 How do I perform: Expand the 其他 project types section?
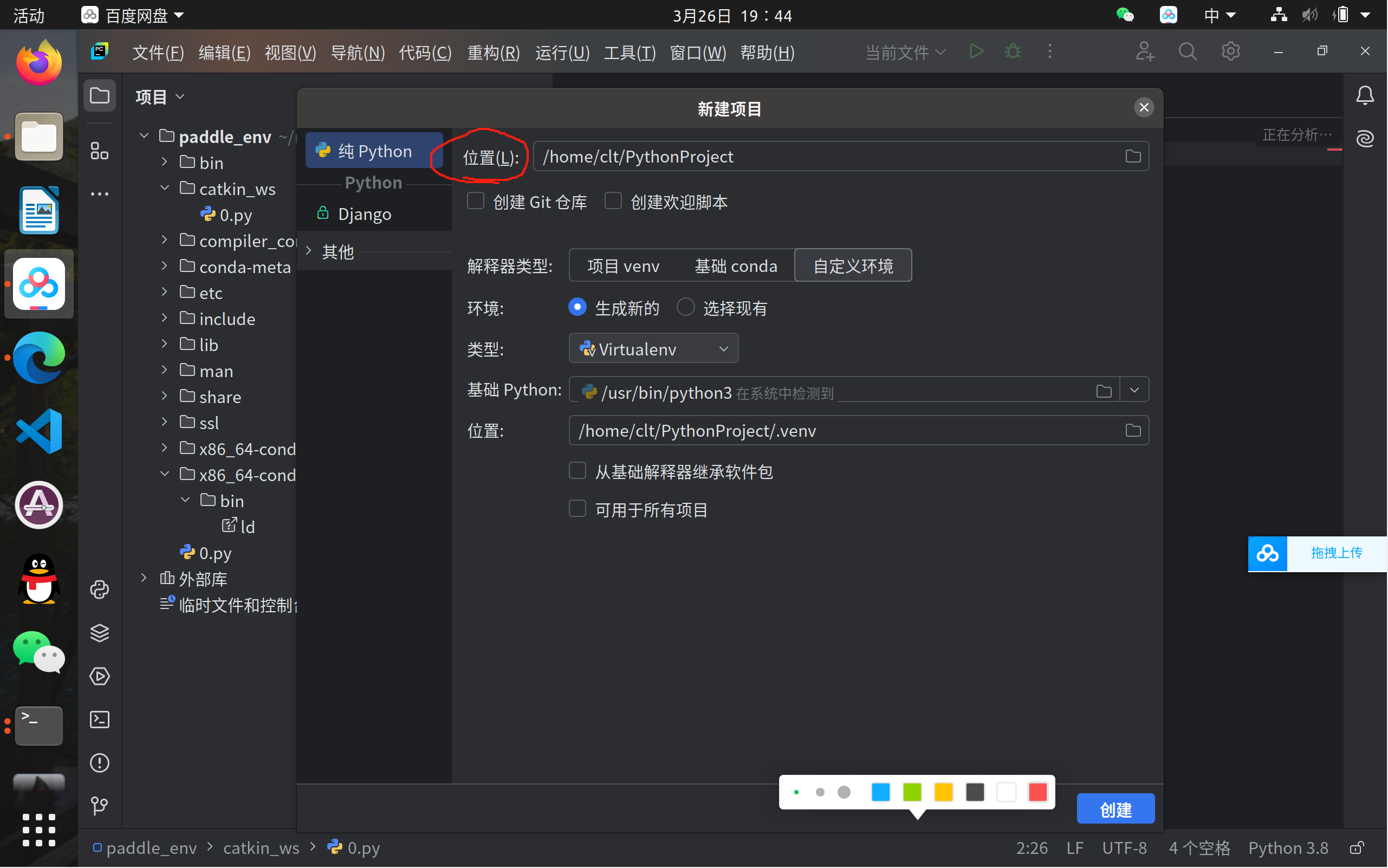pos(309,251)
